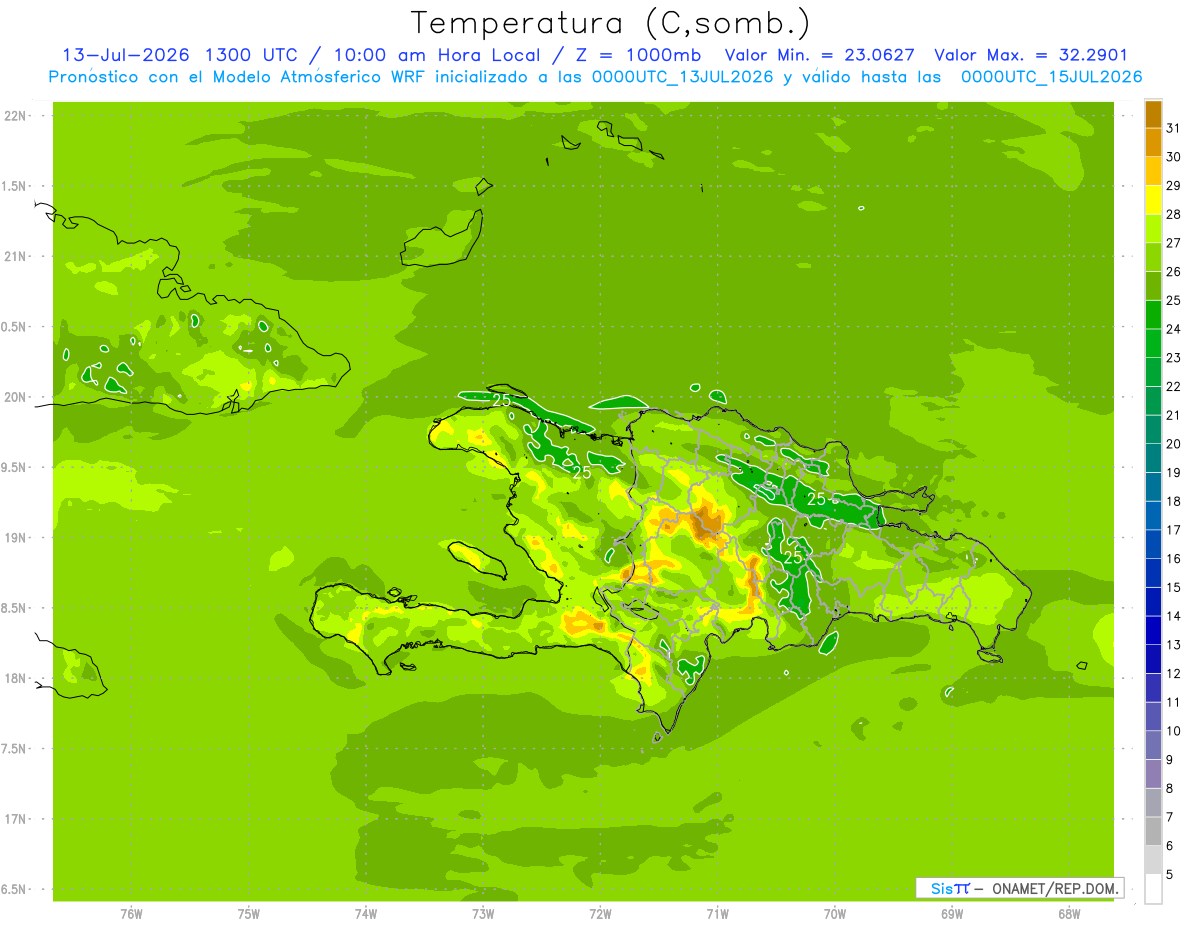Click the 'SisTT – ONAMET/REP.DOM.' logo box
Viewport: 1200px width, 927px height.
(x=1019, y=888)
